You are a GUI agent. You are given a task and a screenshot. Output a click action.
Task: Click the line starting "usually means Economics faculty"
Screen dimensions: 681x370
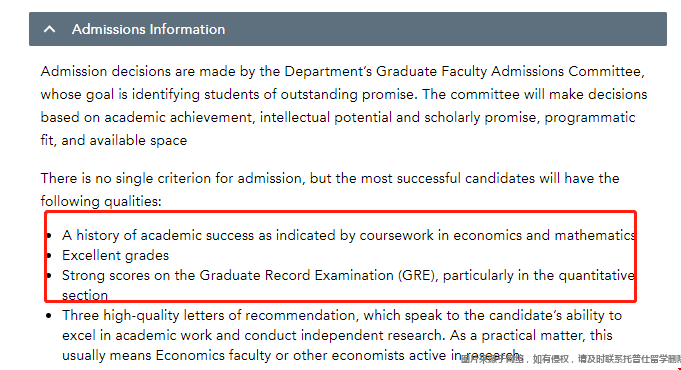(x=291, y=355)
